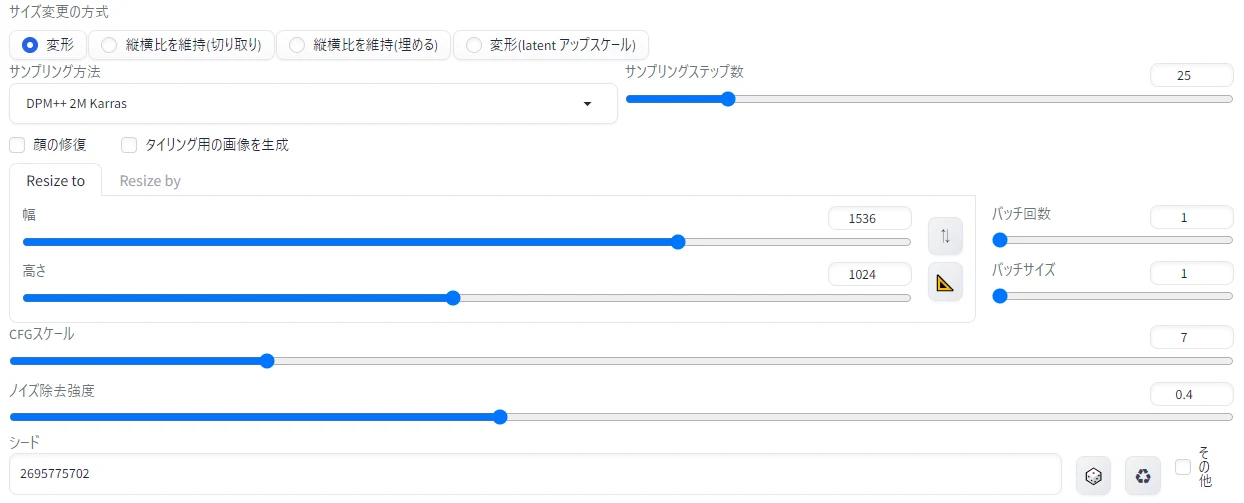Click the triangle ruler aspect ratio icon
The height and width of the screenshot is (503, 1244).
945,282
